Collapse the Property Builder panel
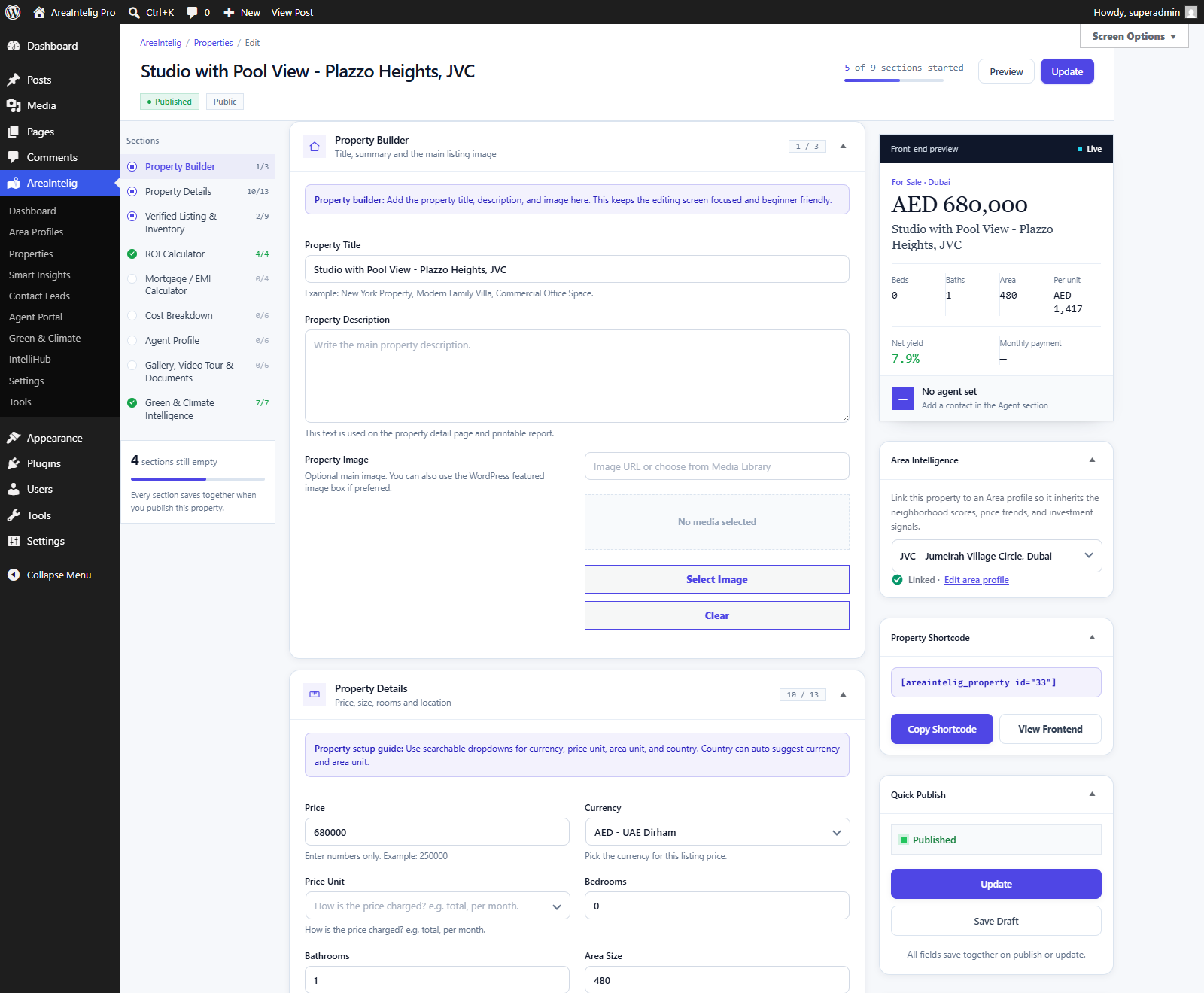This screenshot has height=993, width=1204. point(843,146)
